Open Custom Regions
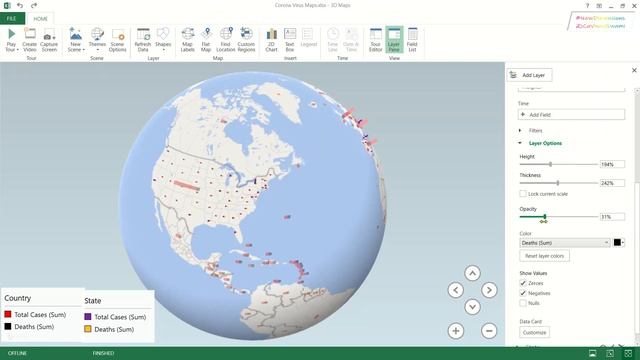Screen dimensions: 640x360 [246, 40]
